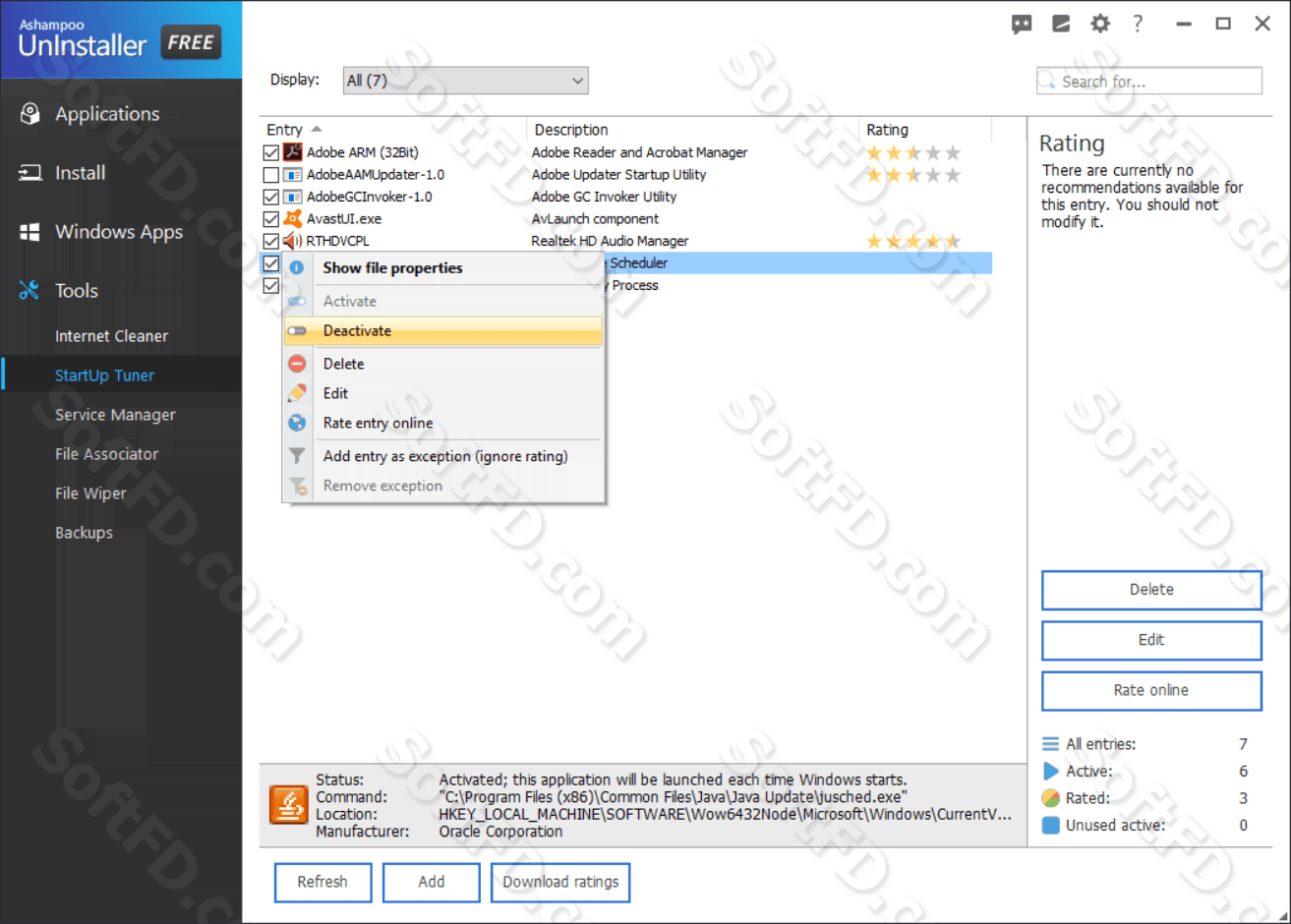Click 'Oracle Corporation' manufacturer text
This screenshot has width=1291, height=924.
(500, 832)
